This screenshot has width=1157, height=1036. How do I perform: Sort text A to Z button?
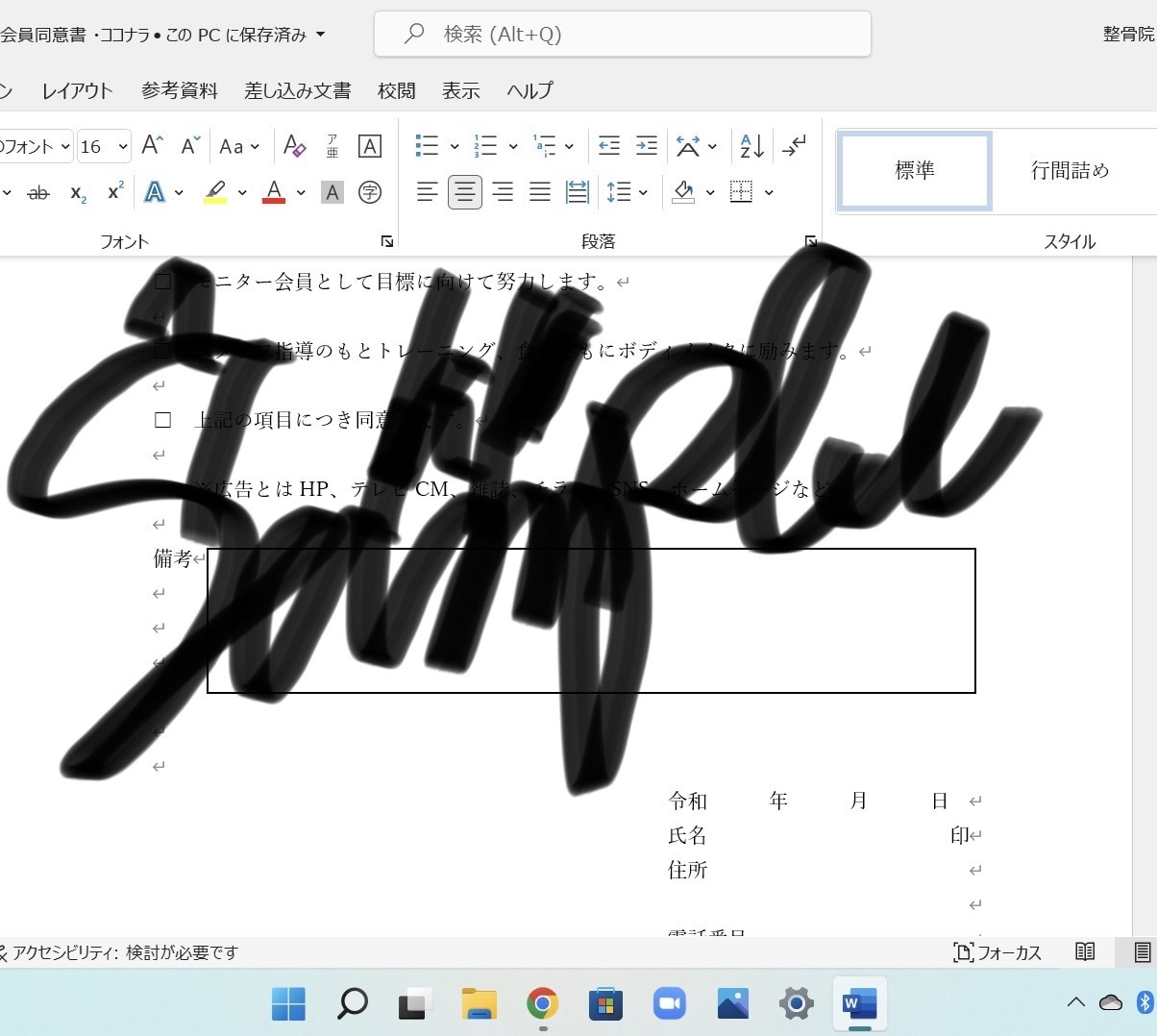point(752,146)
